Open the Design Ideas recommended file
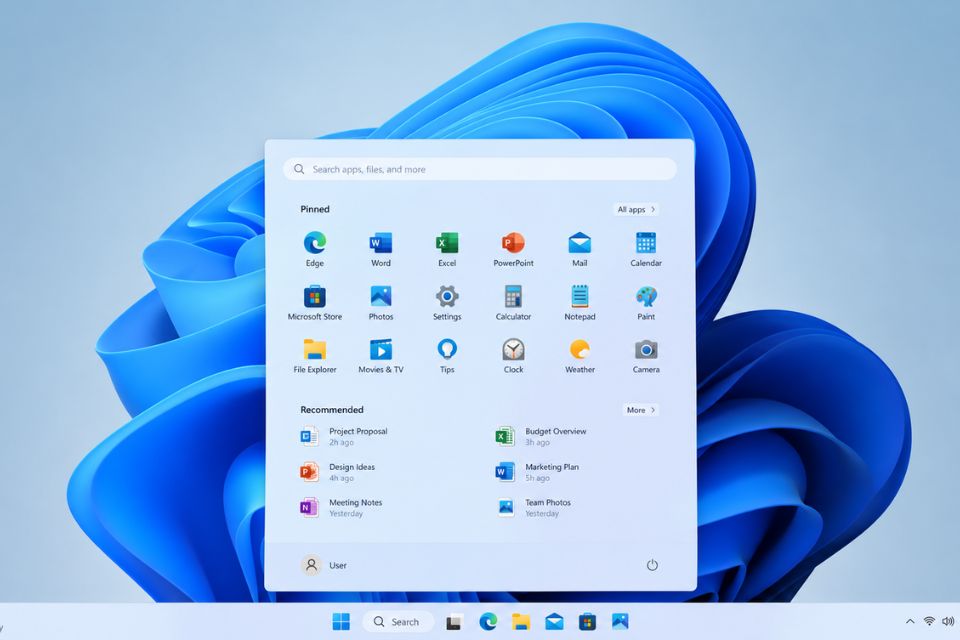The height and width of the screenshot is (640, 960). click(338, 472)
